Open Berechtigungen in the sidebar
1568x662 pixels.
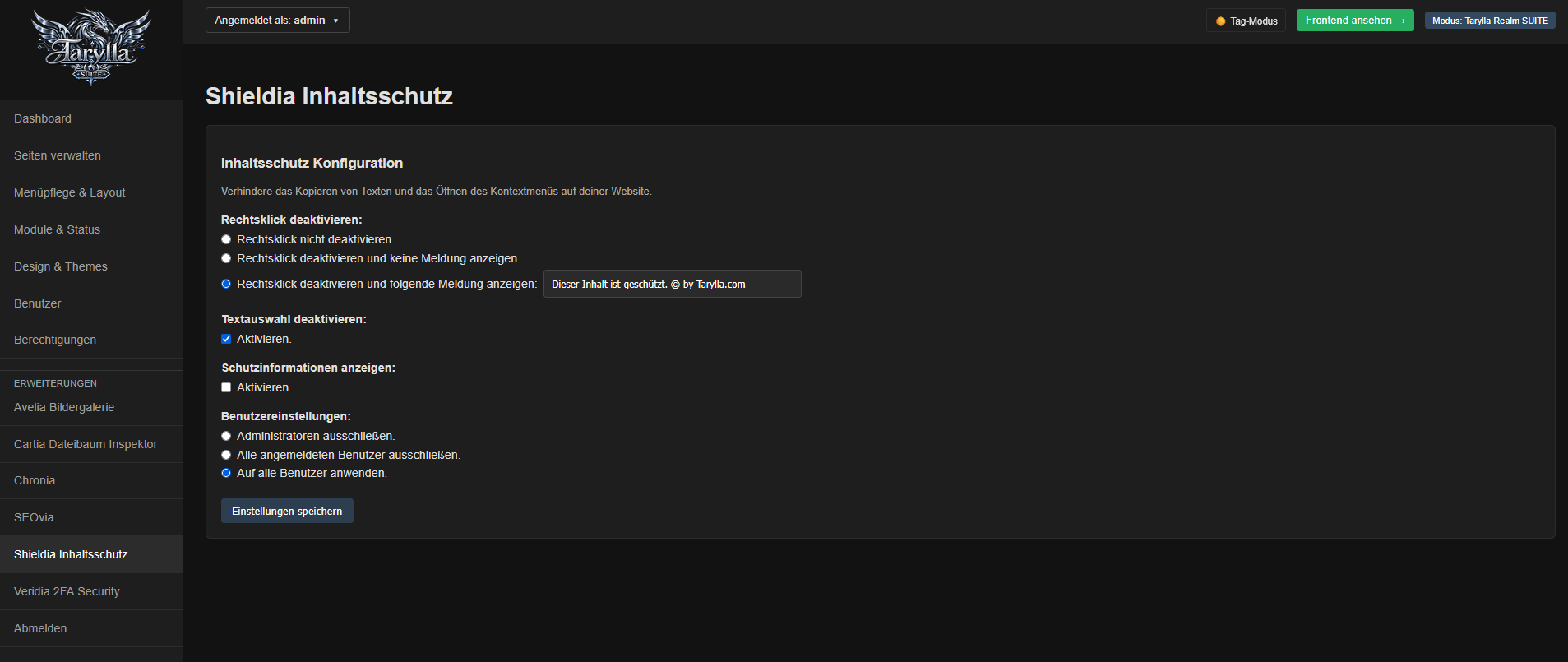[x=91, y=340]
